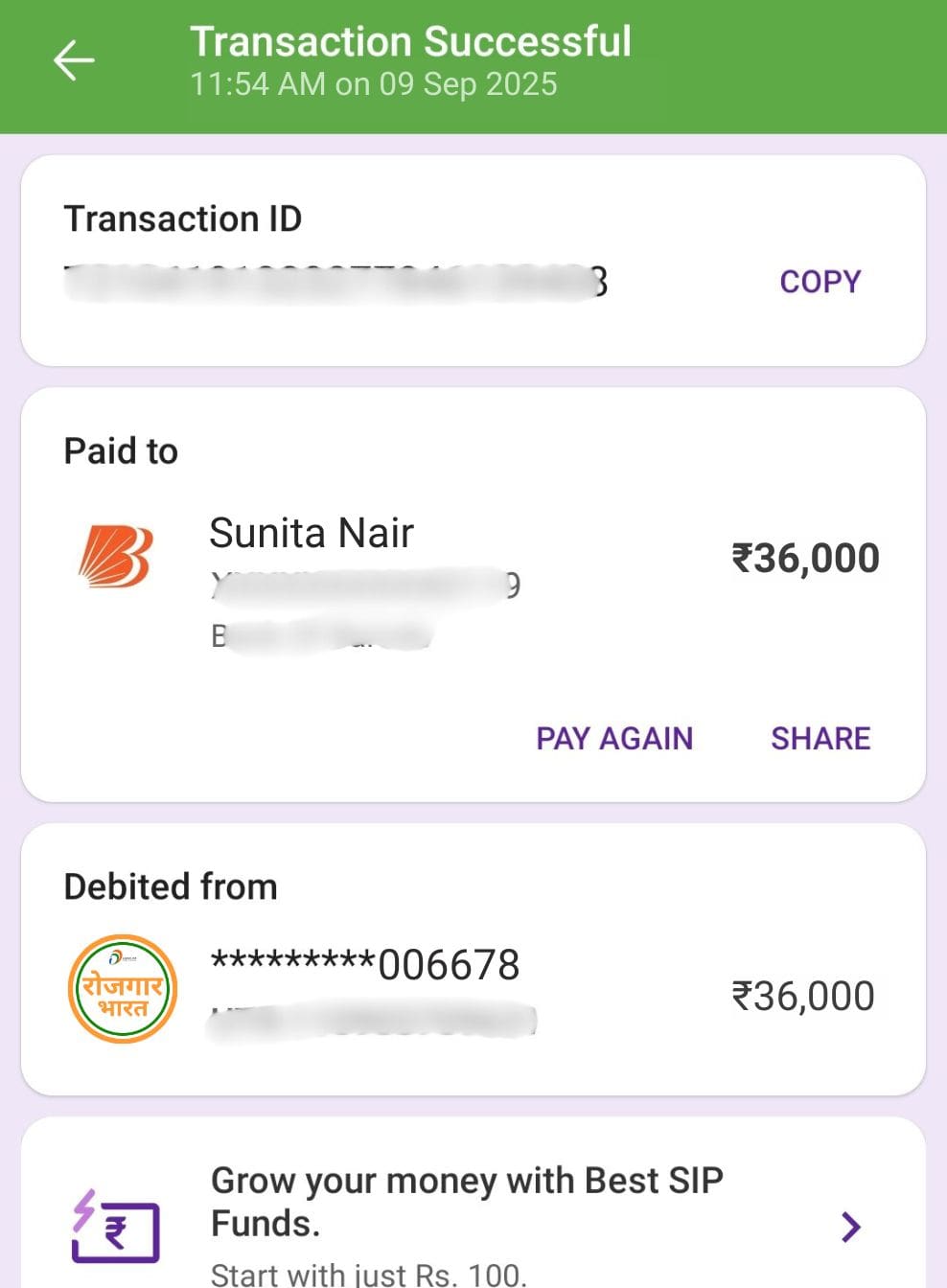Click the transaction date and time text
Image resolution: width=947 pixels, height=1288 pixels.
[373, 84]
